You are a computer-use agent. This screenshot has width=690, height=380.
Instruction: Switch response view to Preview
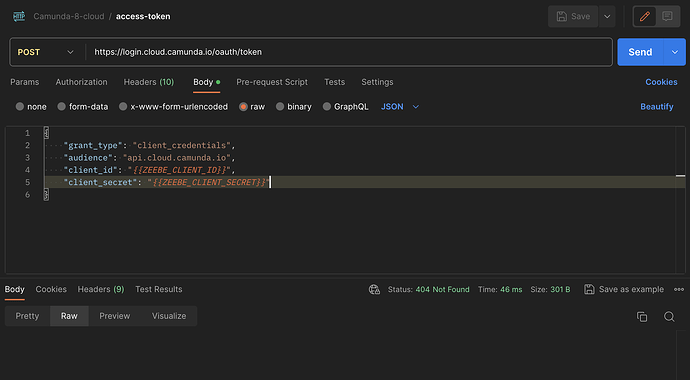tap(114, 316)
